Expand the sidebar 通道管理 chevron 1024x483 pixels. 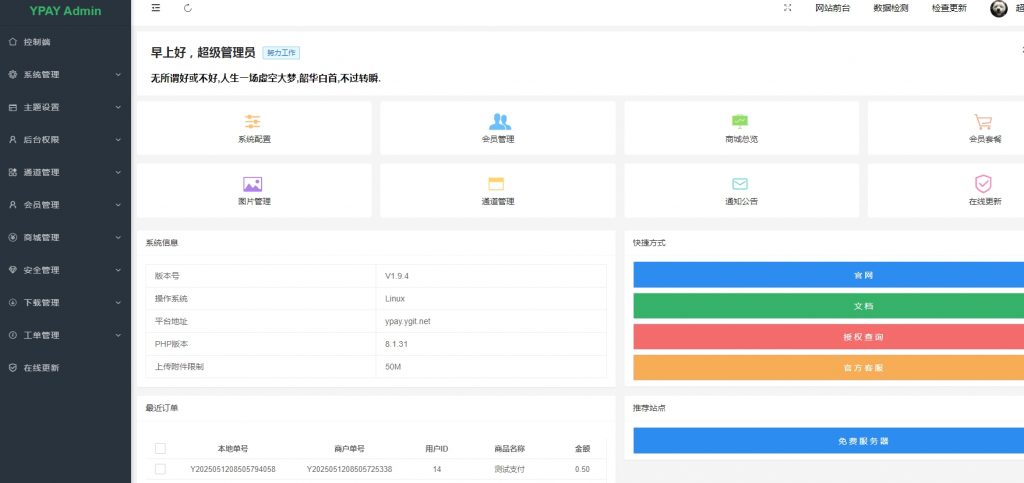click(118, 172)
